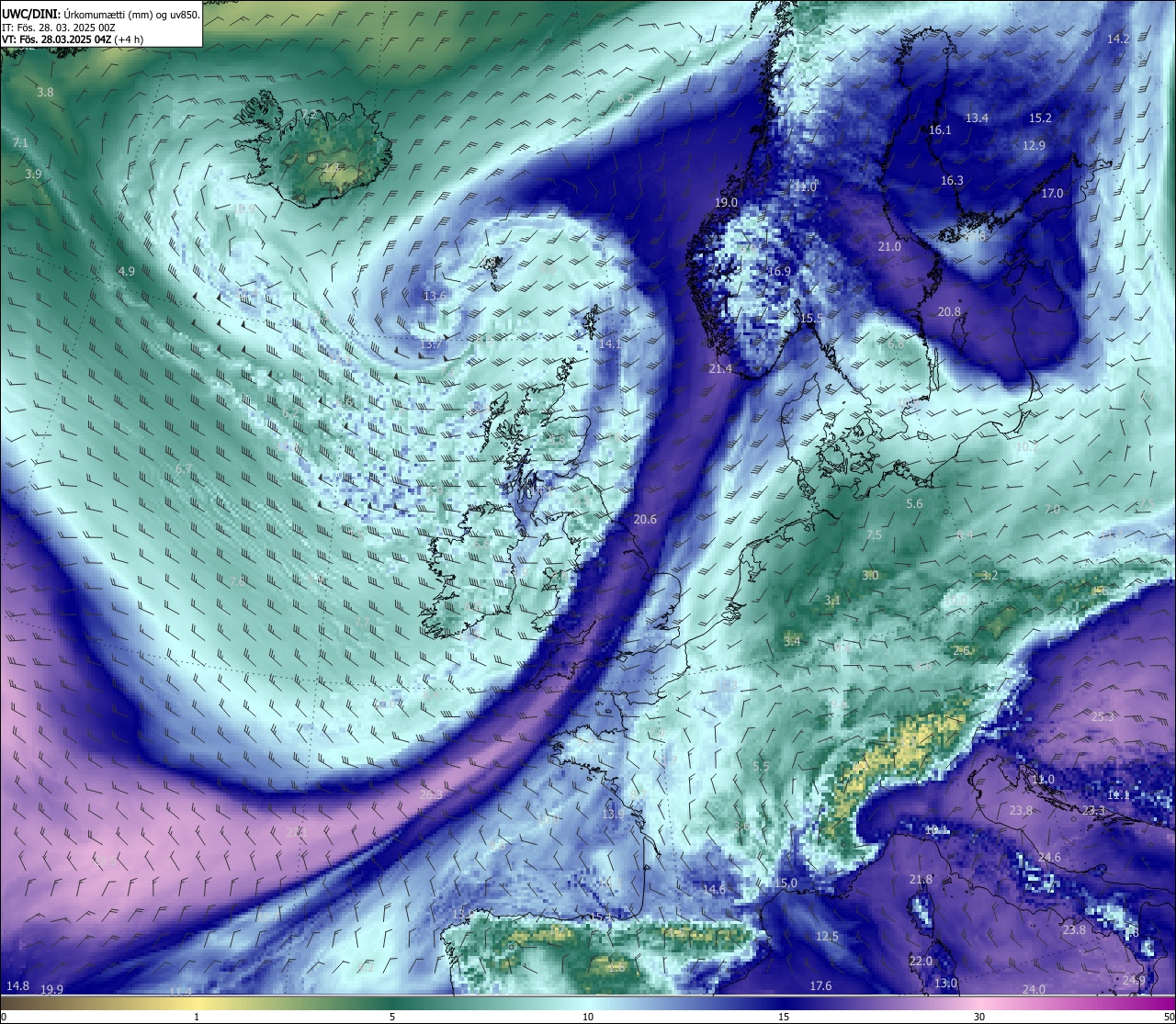This screenshot has width=1176, height=1024.
Task: Click the 13.9 value over the Bay of Biscay
Action: tap(613, 815)
